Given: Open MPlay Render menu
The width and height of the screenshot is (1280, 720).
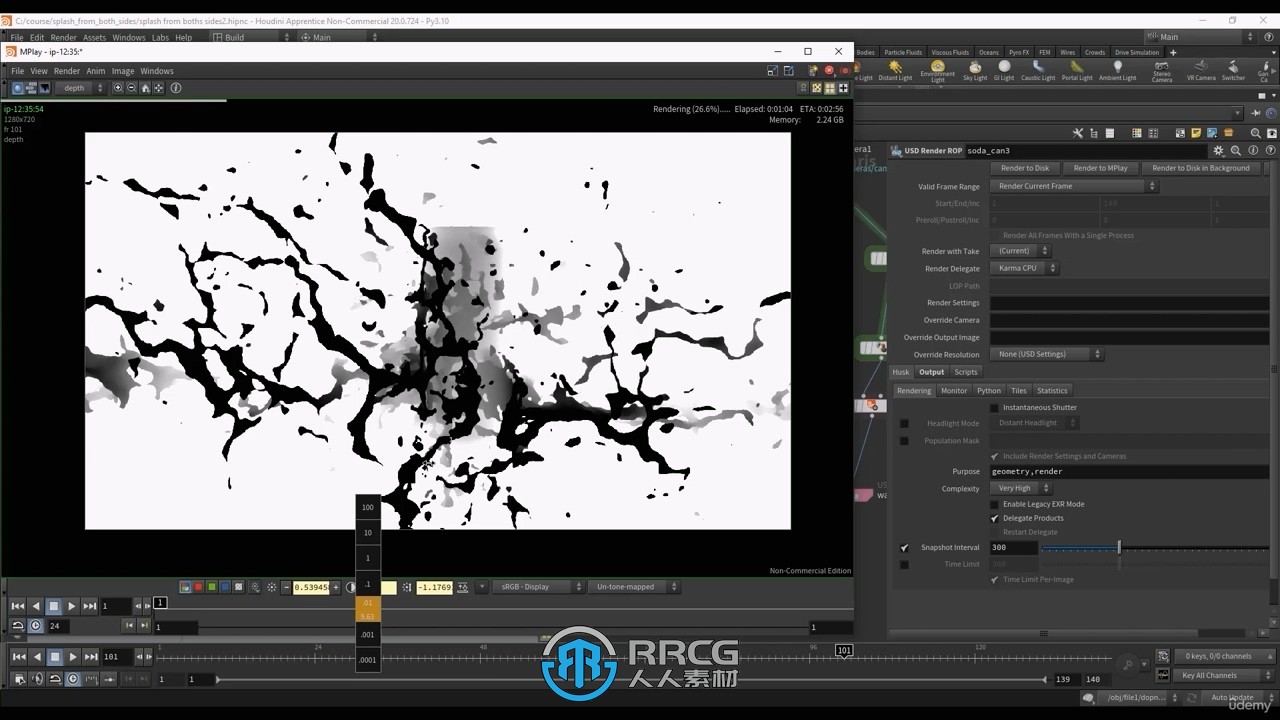Looking at the screenshot, I should pyautogui.click(x=67, y=71).
